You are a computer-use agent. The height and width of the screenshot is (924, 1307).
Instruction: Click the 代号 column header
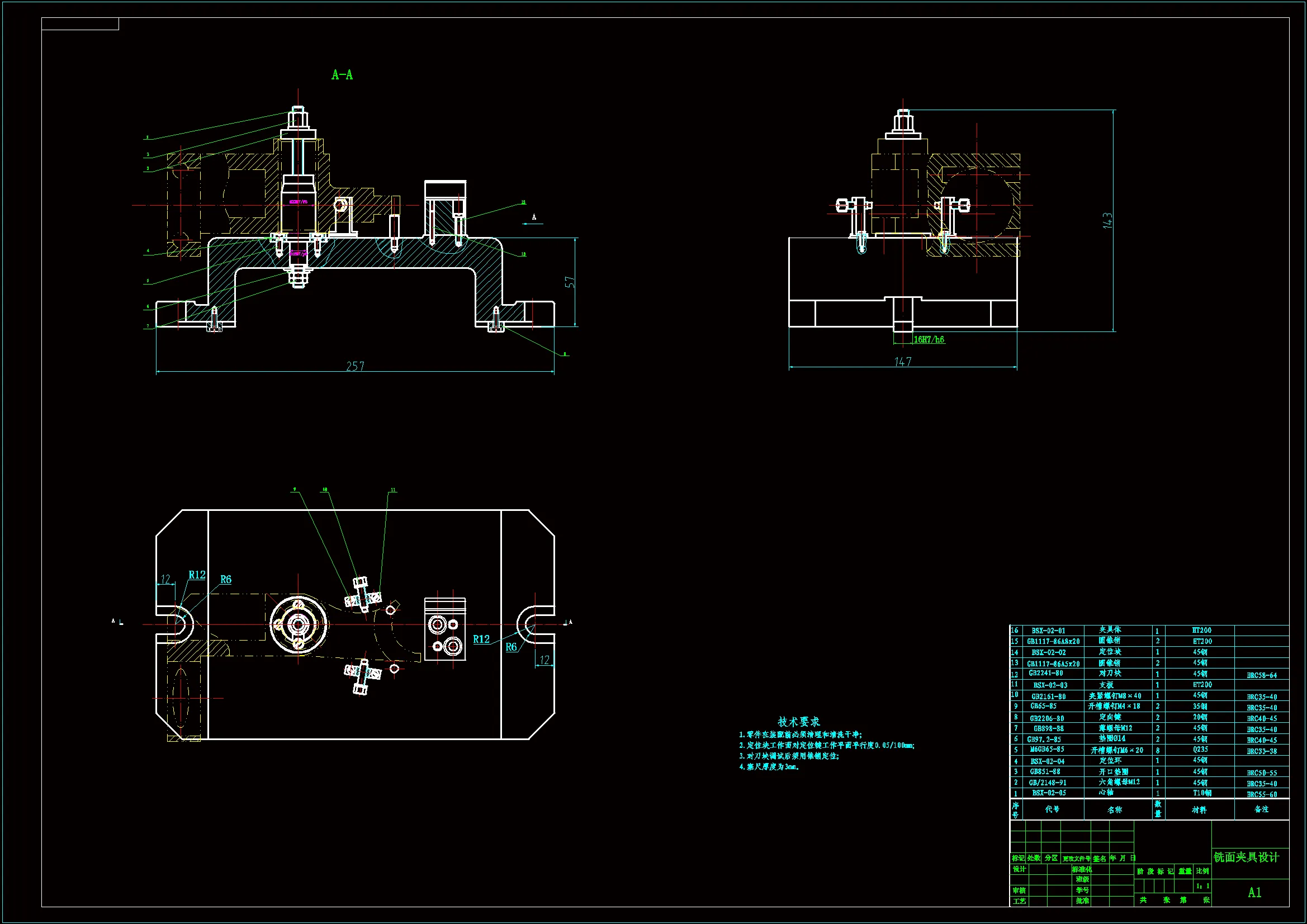click(x=1052, y=809)
